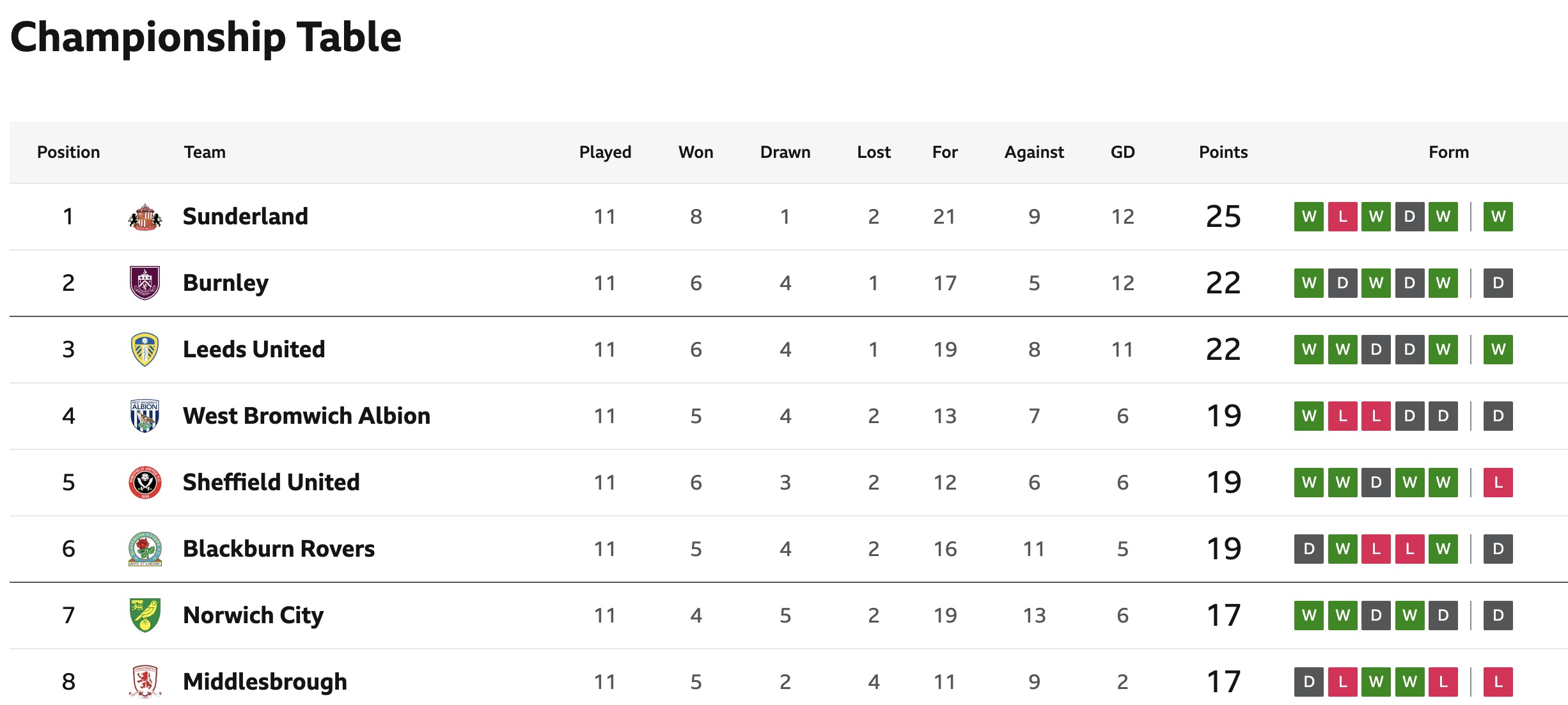Click the Sunderland club crest
This screenshot has height=705, width=1568.
[145, 217]
